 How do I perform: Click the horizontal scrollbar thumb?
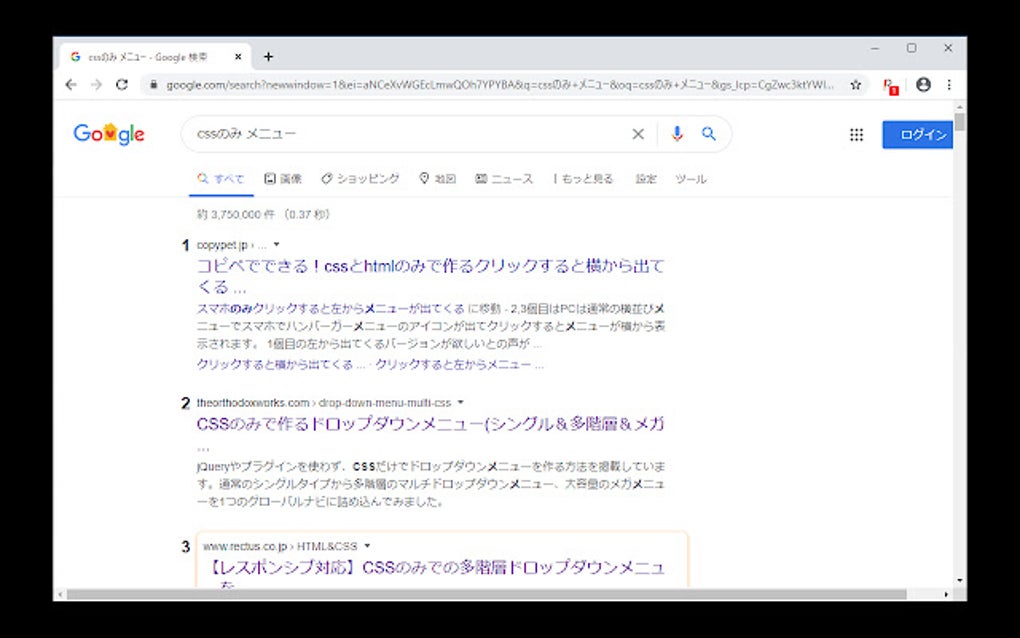click(487, 594)
